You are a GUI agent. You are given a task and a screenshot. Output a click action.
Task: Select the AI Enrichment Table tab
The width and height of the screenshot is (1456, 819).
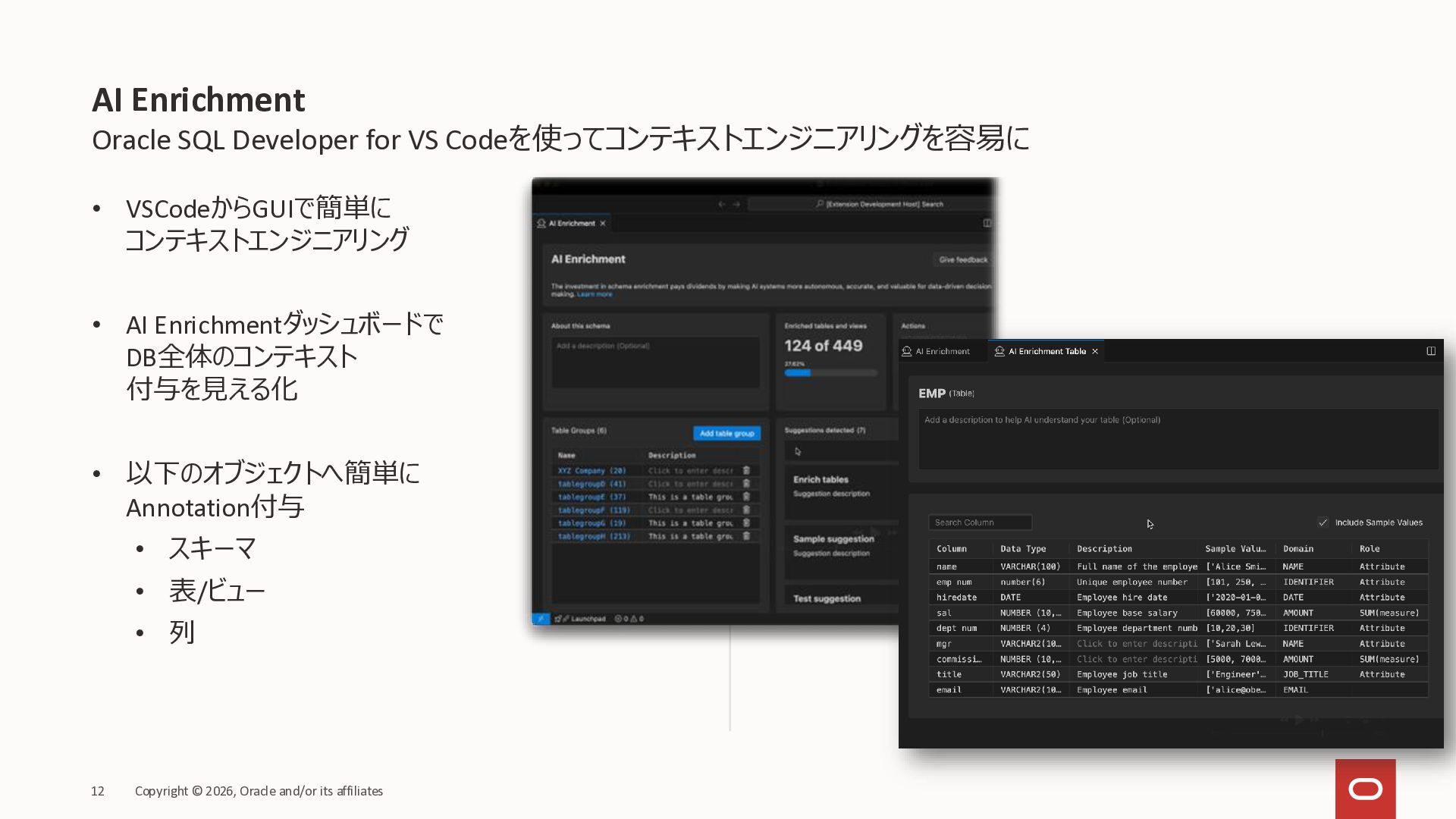click(x=1046, y=351)
